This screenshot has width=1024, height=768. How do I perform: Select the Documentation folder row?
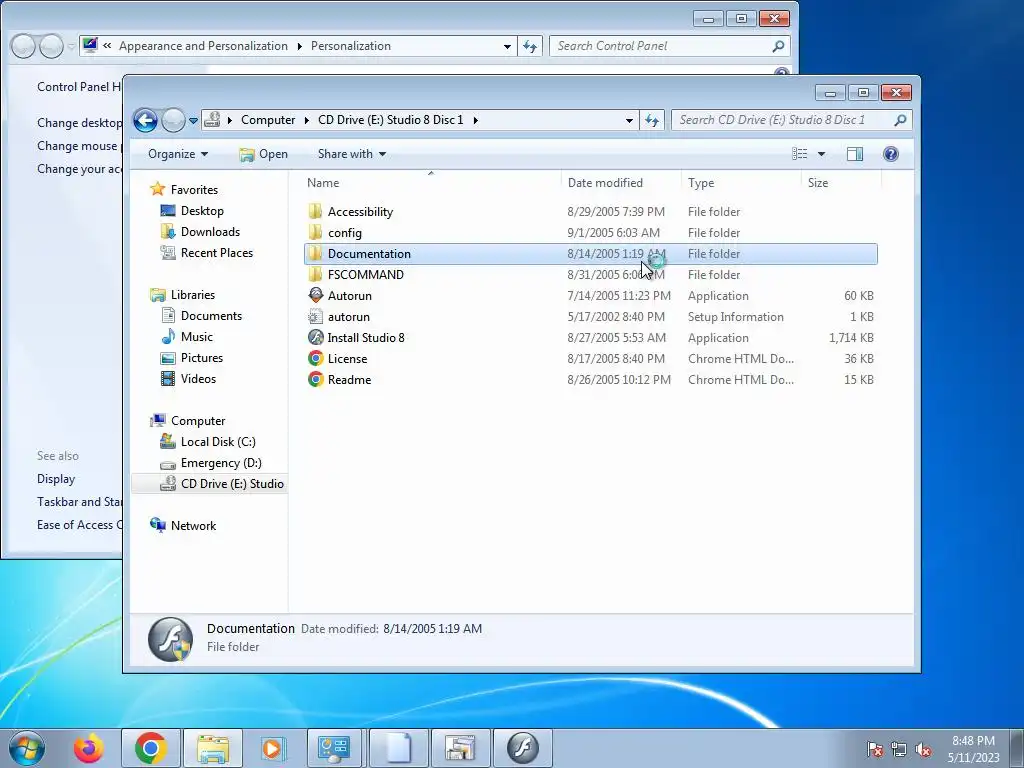tap(591, 254)
